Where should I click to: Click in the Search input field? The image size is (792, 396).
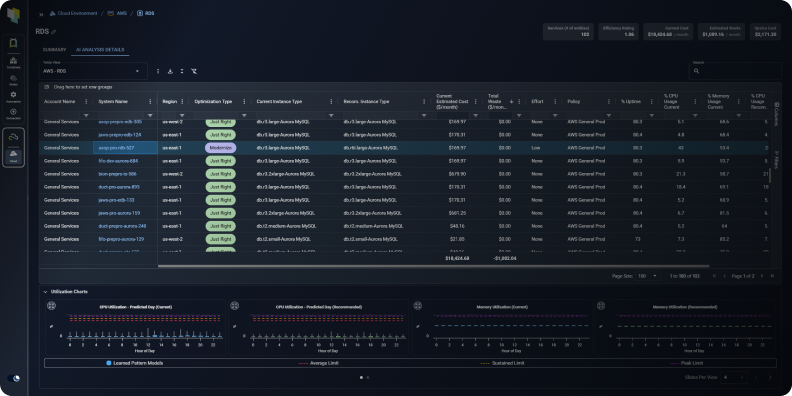735,71
